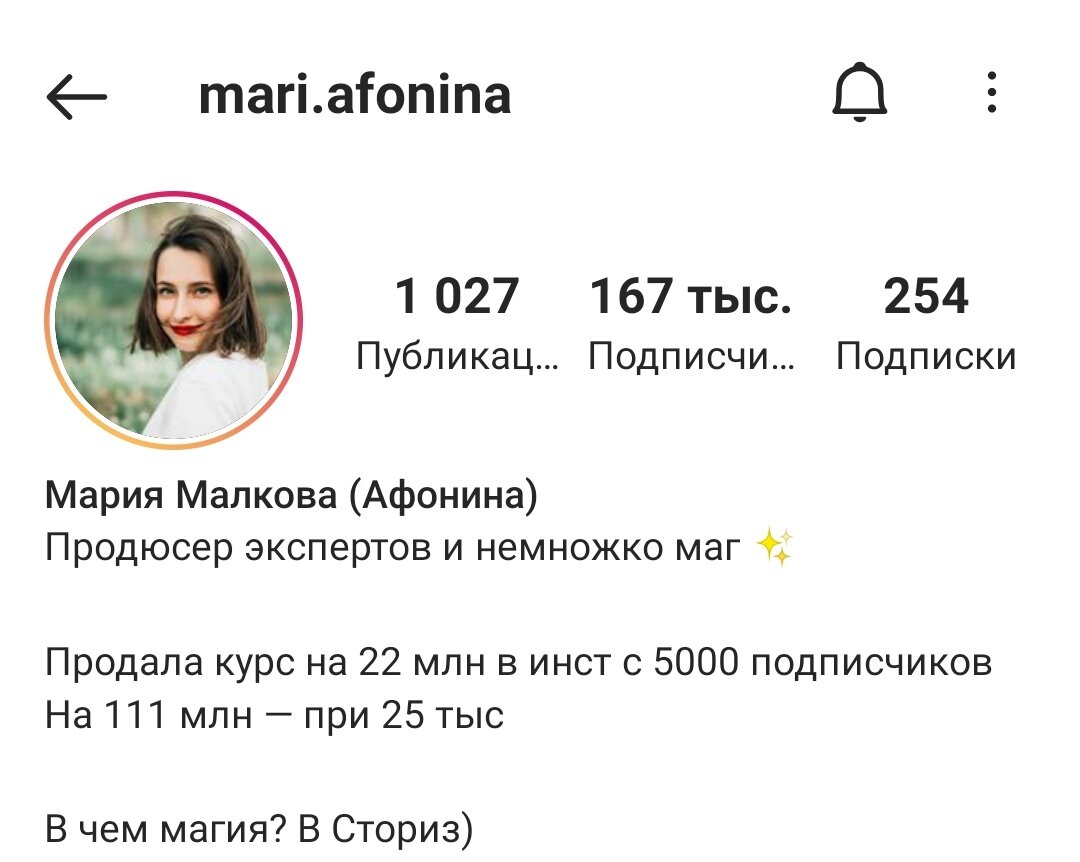Tap the Публикации label
Screen dimensions: 1080x862
pos(457,357)
